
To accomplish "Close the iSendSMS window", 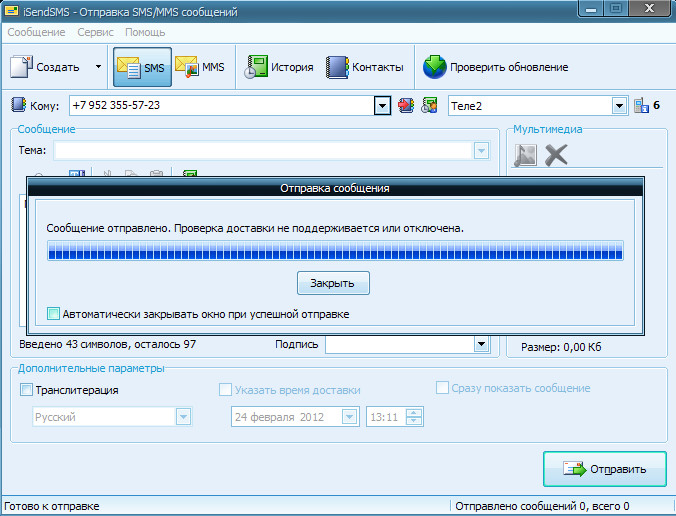I will point(650,9).
